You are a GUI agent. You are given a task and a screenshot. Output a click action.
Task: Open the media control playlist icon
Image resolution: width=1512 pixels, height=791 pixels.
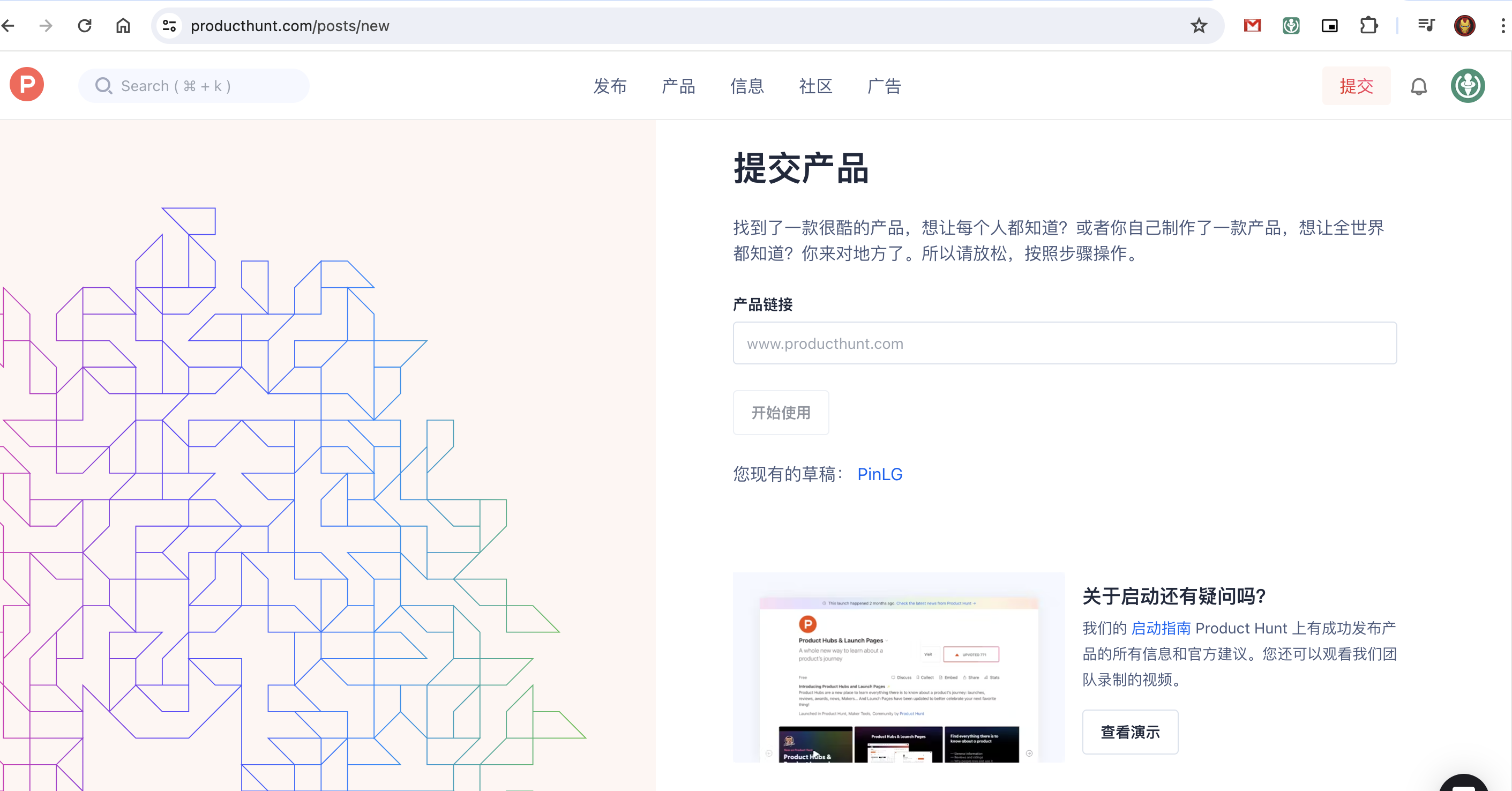(x=1426, y=26)
